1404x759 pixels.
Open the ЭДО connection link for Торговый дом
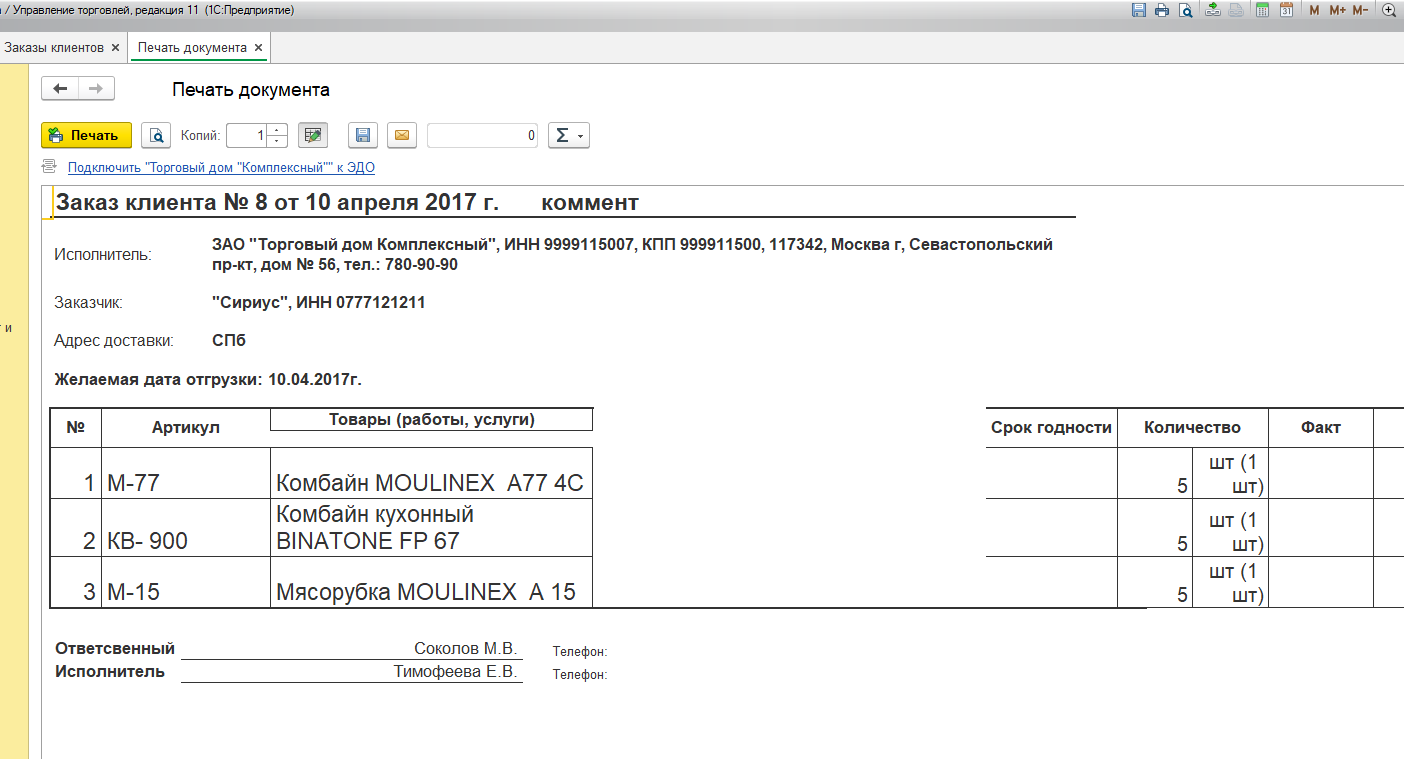point(221,168)
